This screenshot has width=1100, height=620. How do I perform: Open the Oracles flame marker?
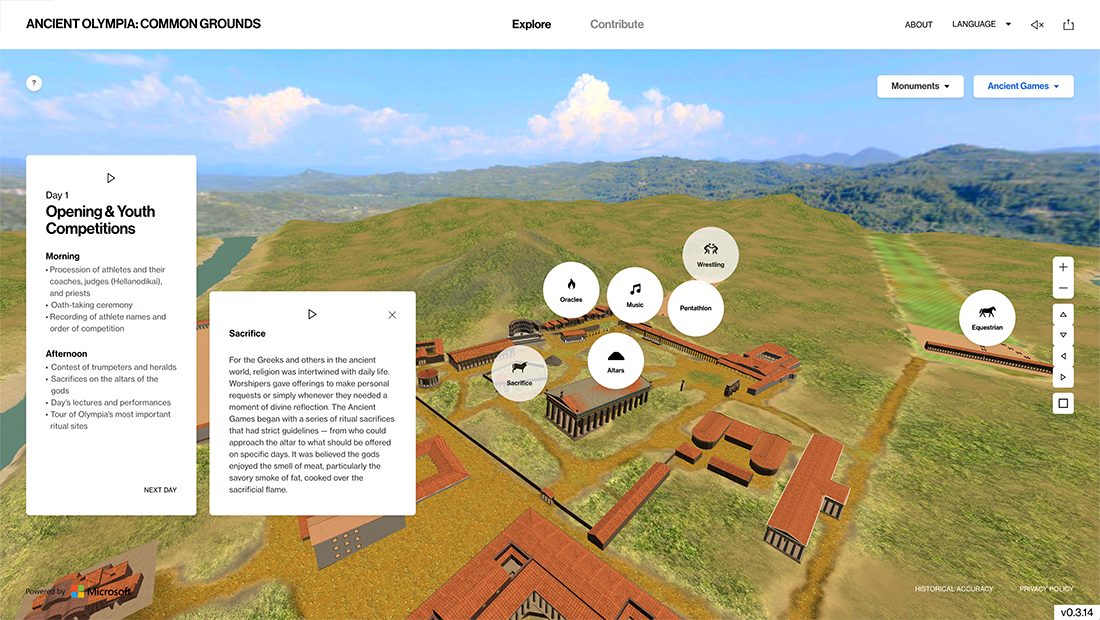click(571, 290)
